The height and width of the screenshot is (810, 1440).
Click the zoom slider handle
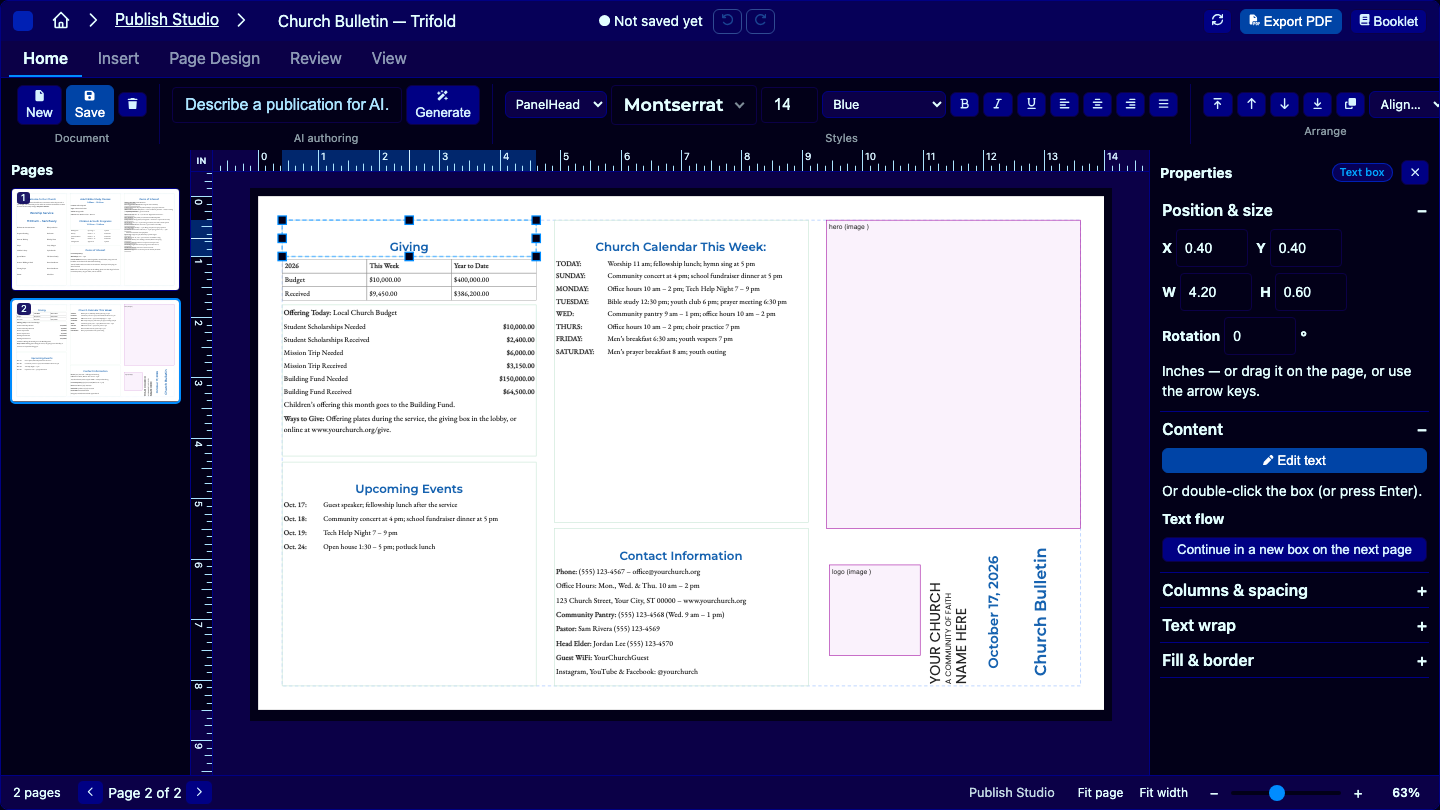tap(1277, 793)
